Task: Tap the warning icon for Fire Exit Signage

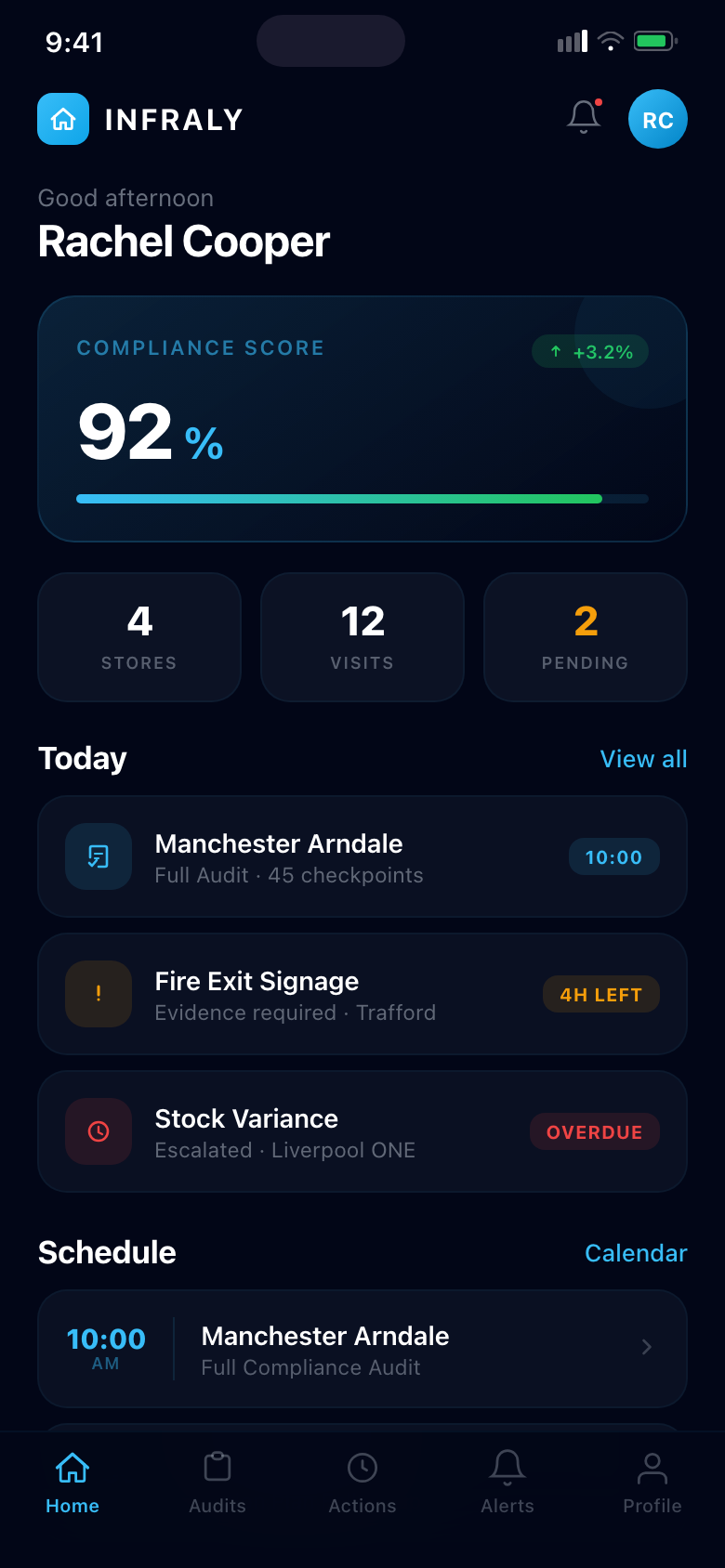Action: [x=99, y=994]
